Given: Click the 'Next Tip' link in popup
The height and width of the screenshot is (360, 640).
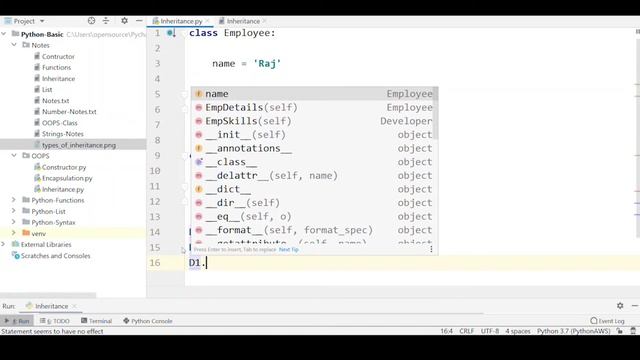Looking at the screenshot, I should point(289,249).
